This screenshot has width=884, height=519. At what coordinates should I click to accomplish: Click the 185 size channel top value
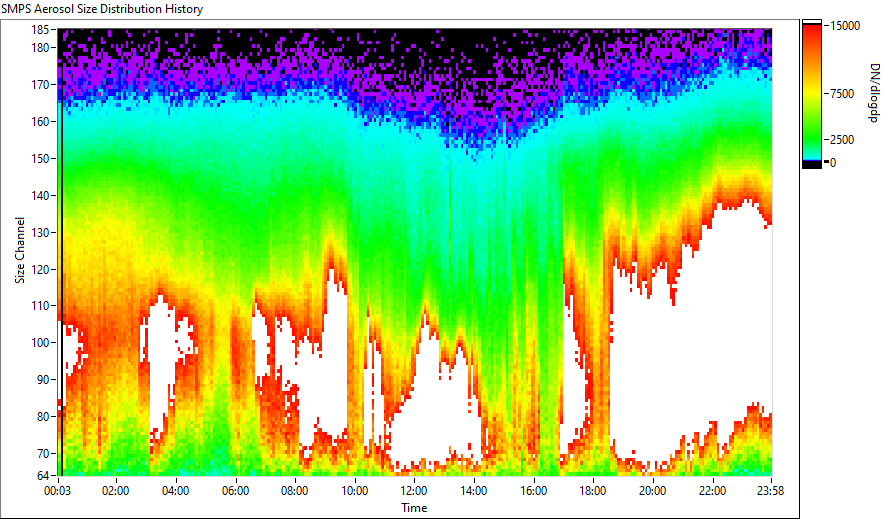click(x=41, y=29)
